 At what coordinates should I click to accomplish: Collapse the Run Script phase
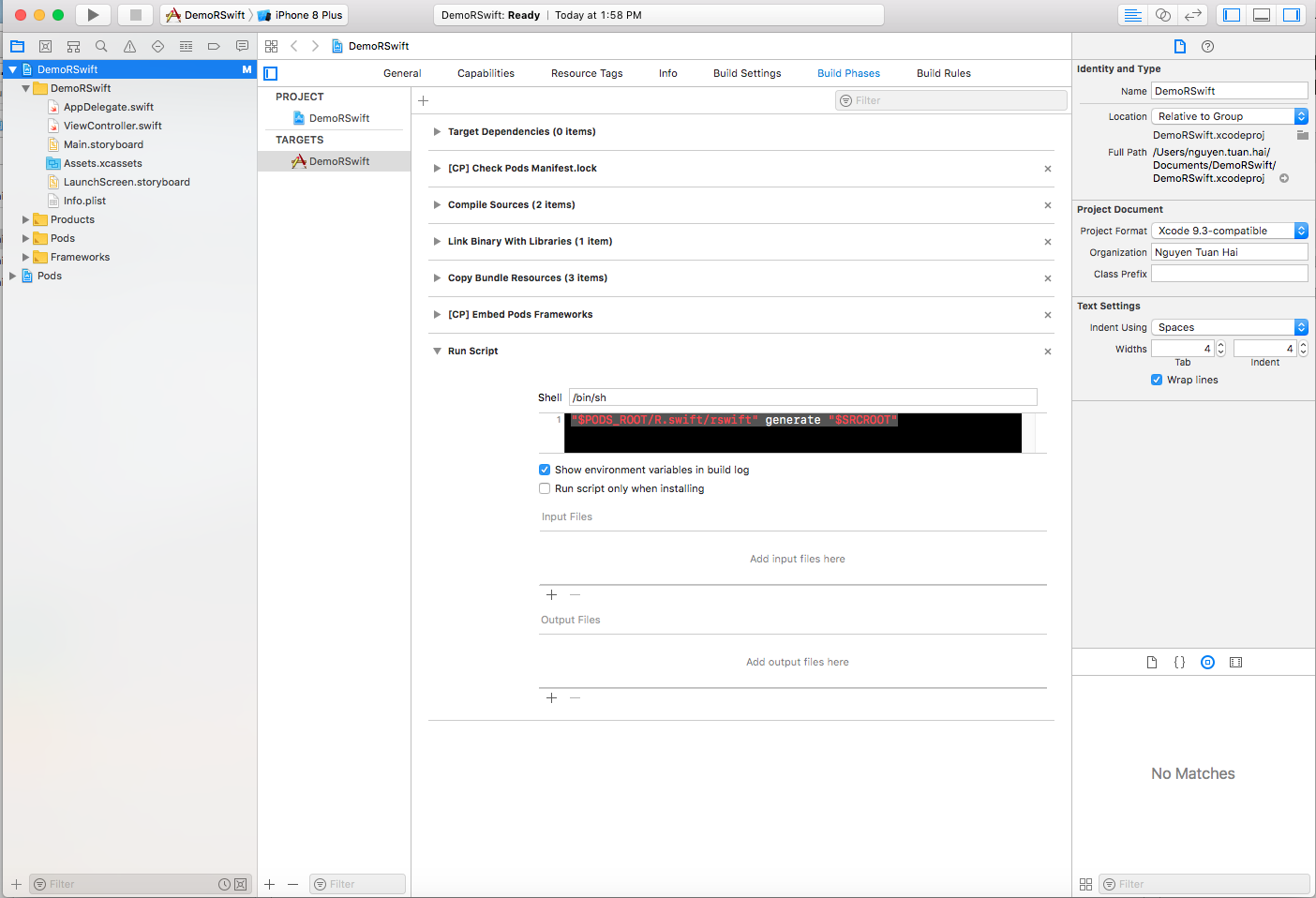click(437, 352)
